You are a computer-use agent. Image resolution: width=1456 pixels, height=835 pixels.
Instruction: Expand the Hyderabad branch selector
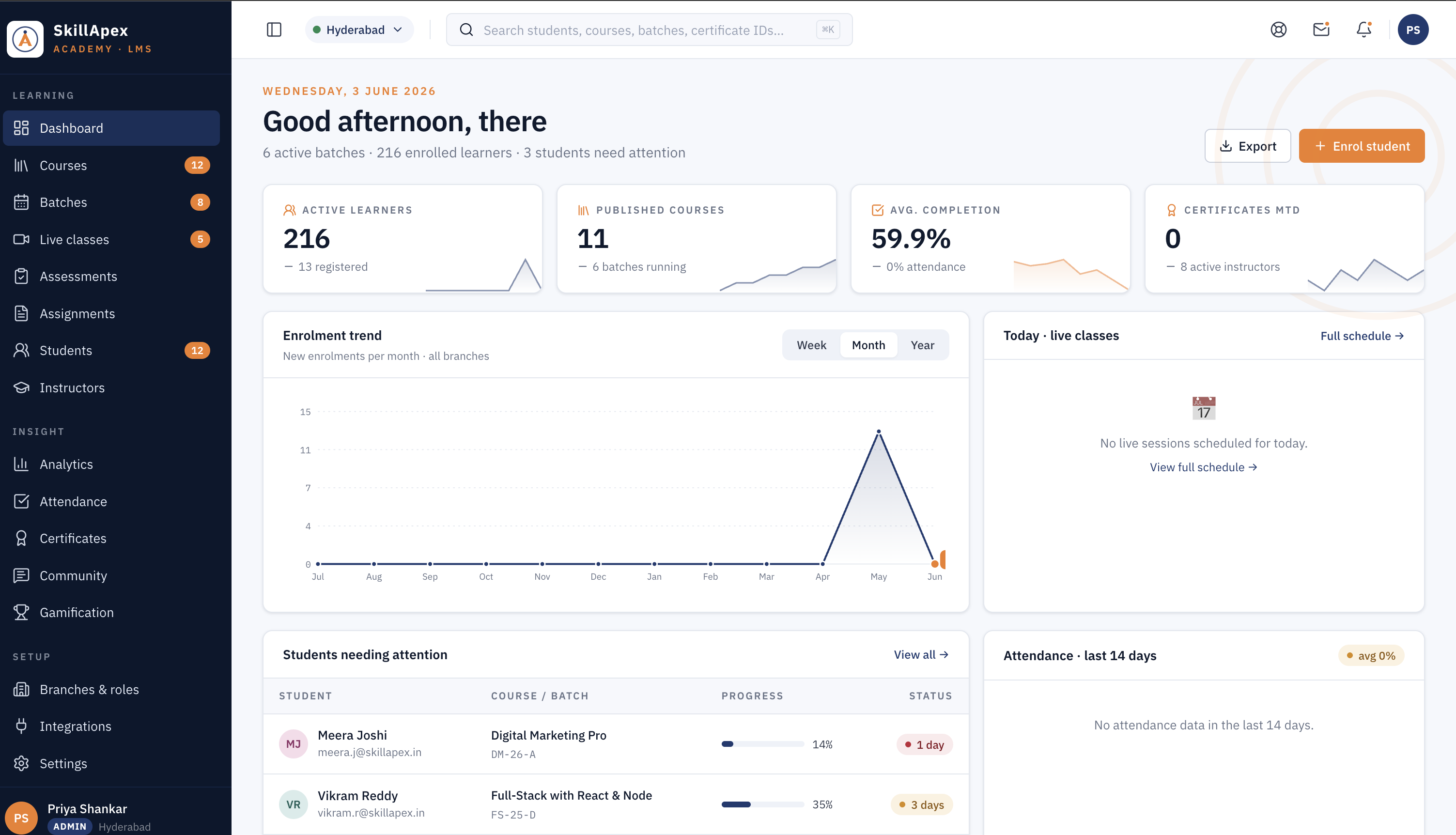point(359,30)
